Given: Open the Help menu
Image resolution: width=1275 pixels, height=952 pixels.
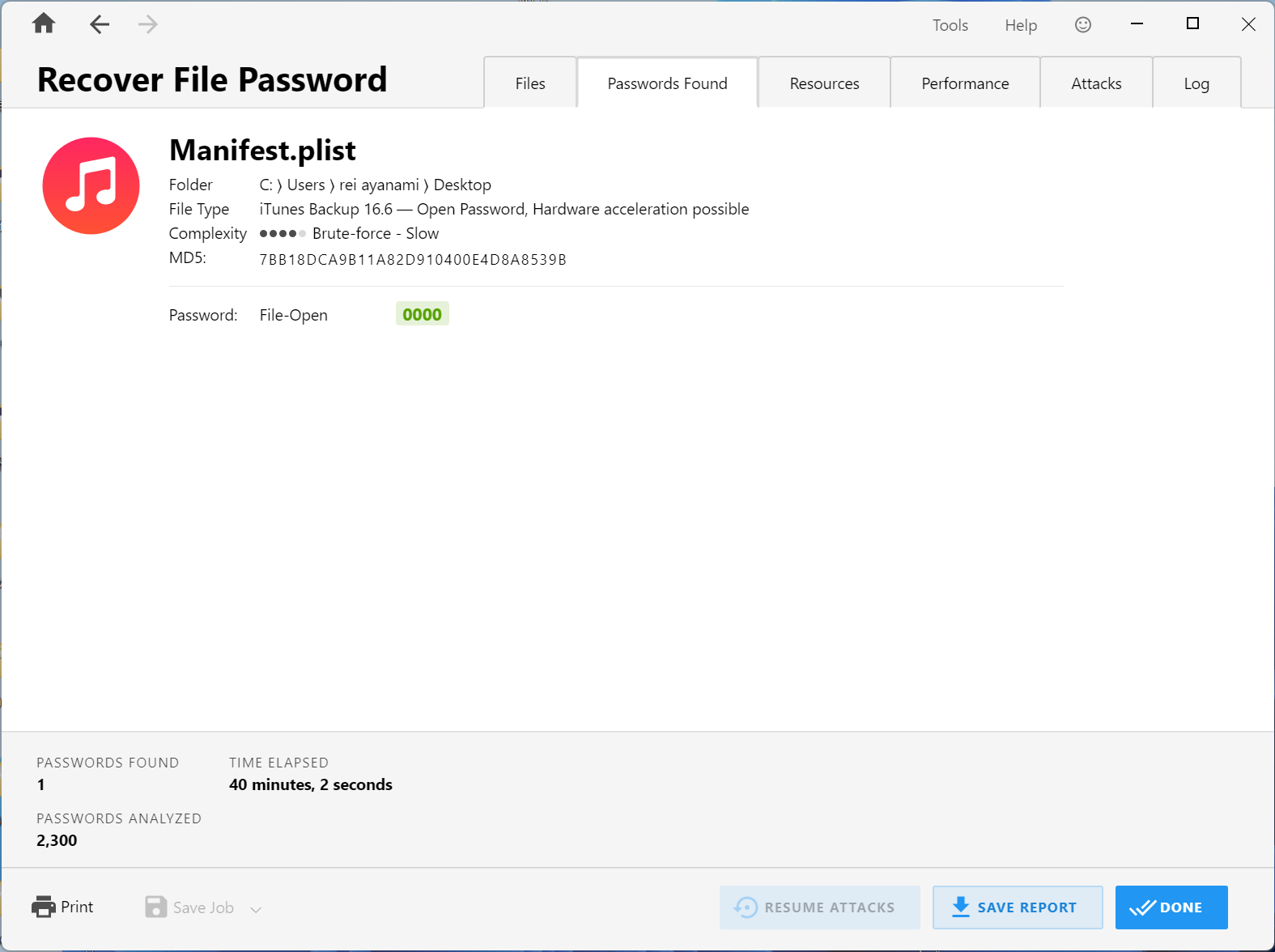Looking at the screenshot, I should (x=1021, y=25).
